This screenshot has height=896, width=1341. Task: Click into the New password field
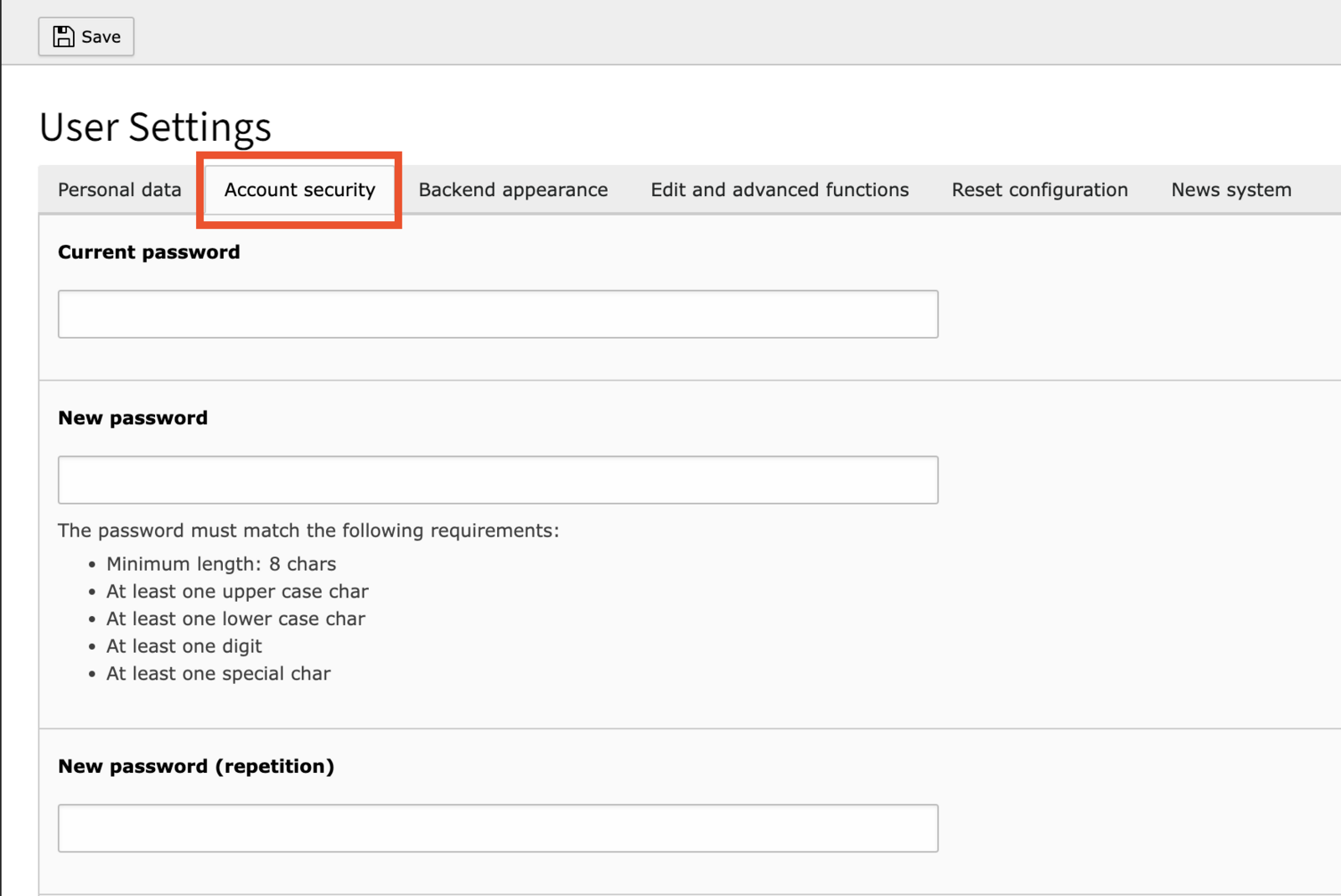(x=498, y=480)
